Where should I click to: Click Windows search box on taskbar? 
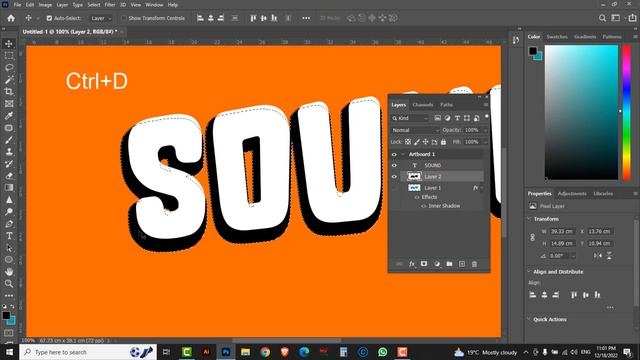tap(88, 352)
